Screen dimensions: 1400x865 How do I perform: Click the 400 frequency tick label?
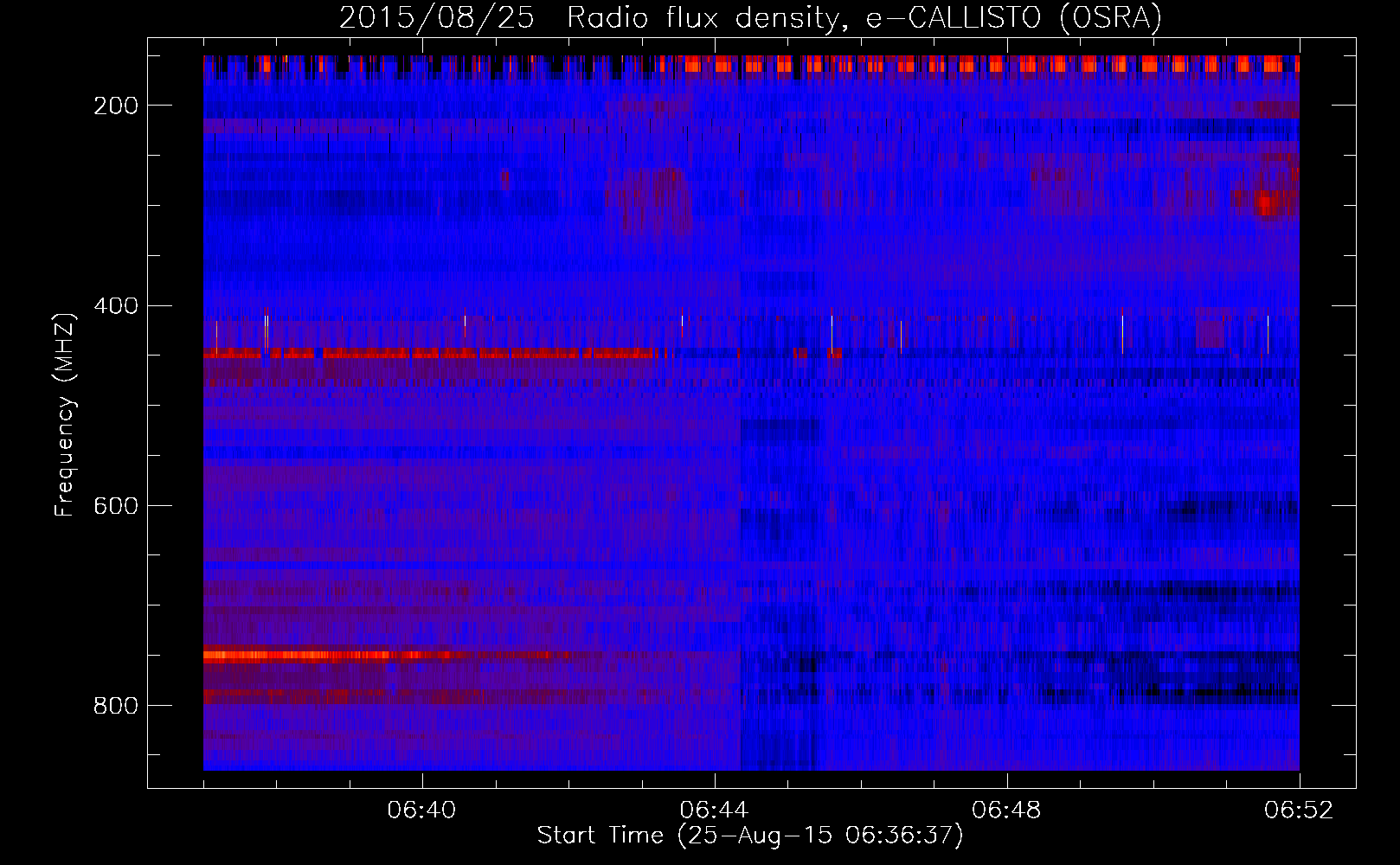[x=116, y=305]
